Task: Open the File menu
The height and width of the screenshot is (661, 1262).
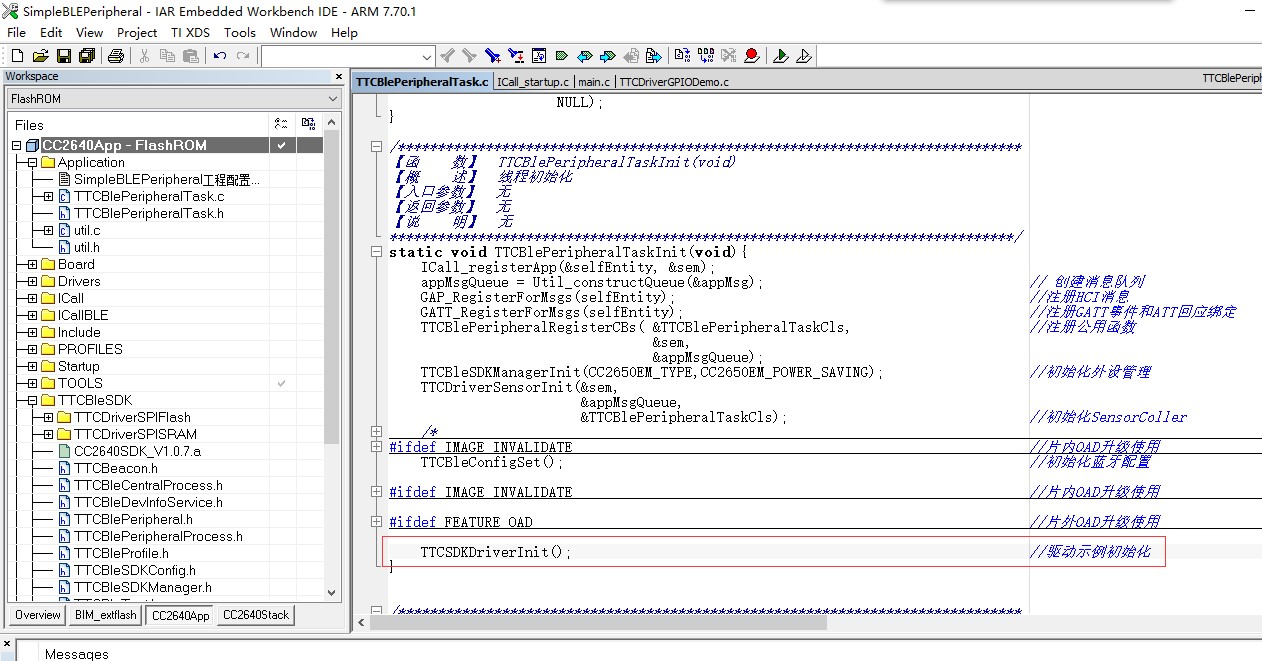Action: [16, 32]
